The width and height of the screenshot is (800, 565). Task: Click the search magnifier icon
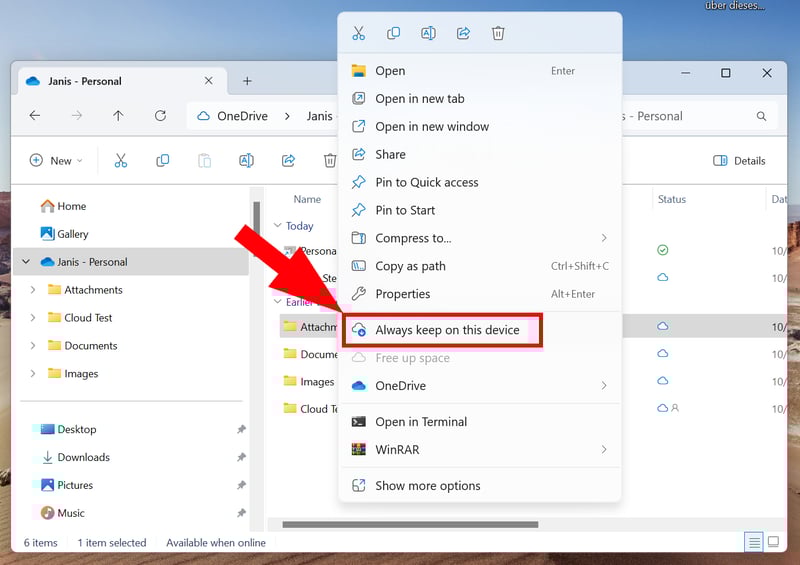[x=761, y=116]
